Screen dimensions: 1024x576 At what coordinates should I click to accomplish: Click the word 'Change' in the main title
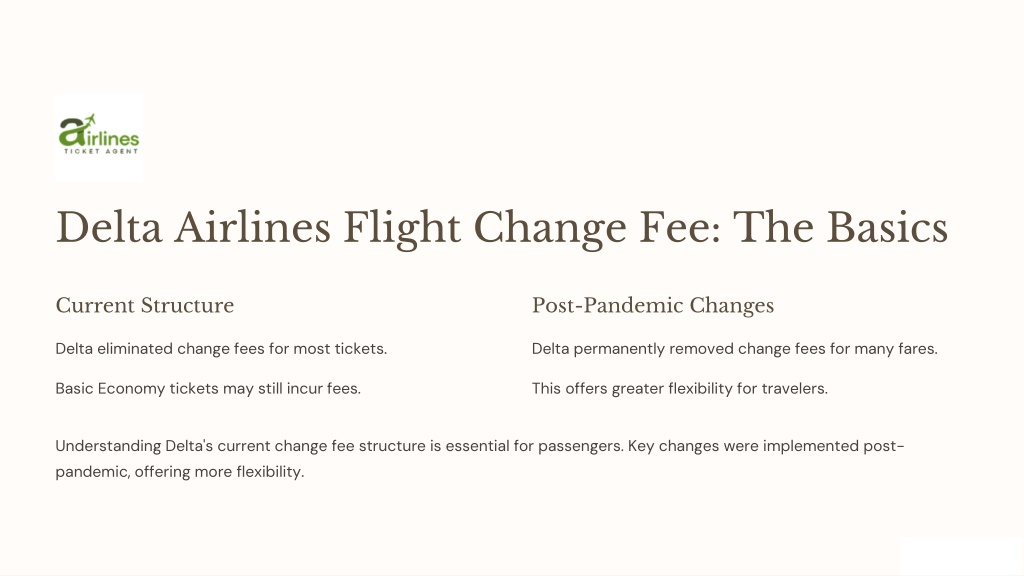[x=550, y=228]
